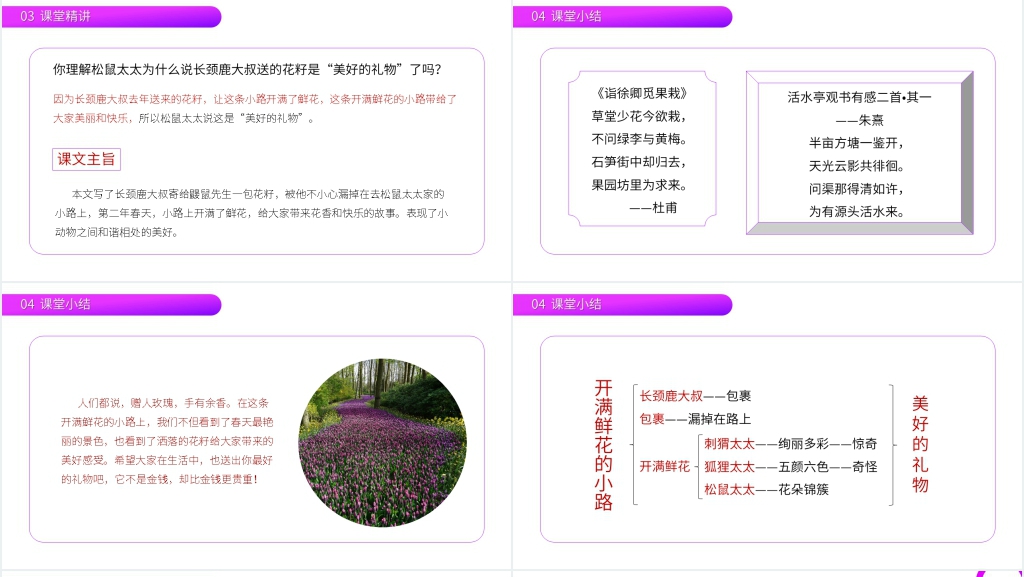Select the "包裹——漏掉在路上" diagram line
This screenshot has width=1024, height=577.
(x=695, y=419)
